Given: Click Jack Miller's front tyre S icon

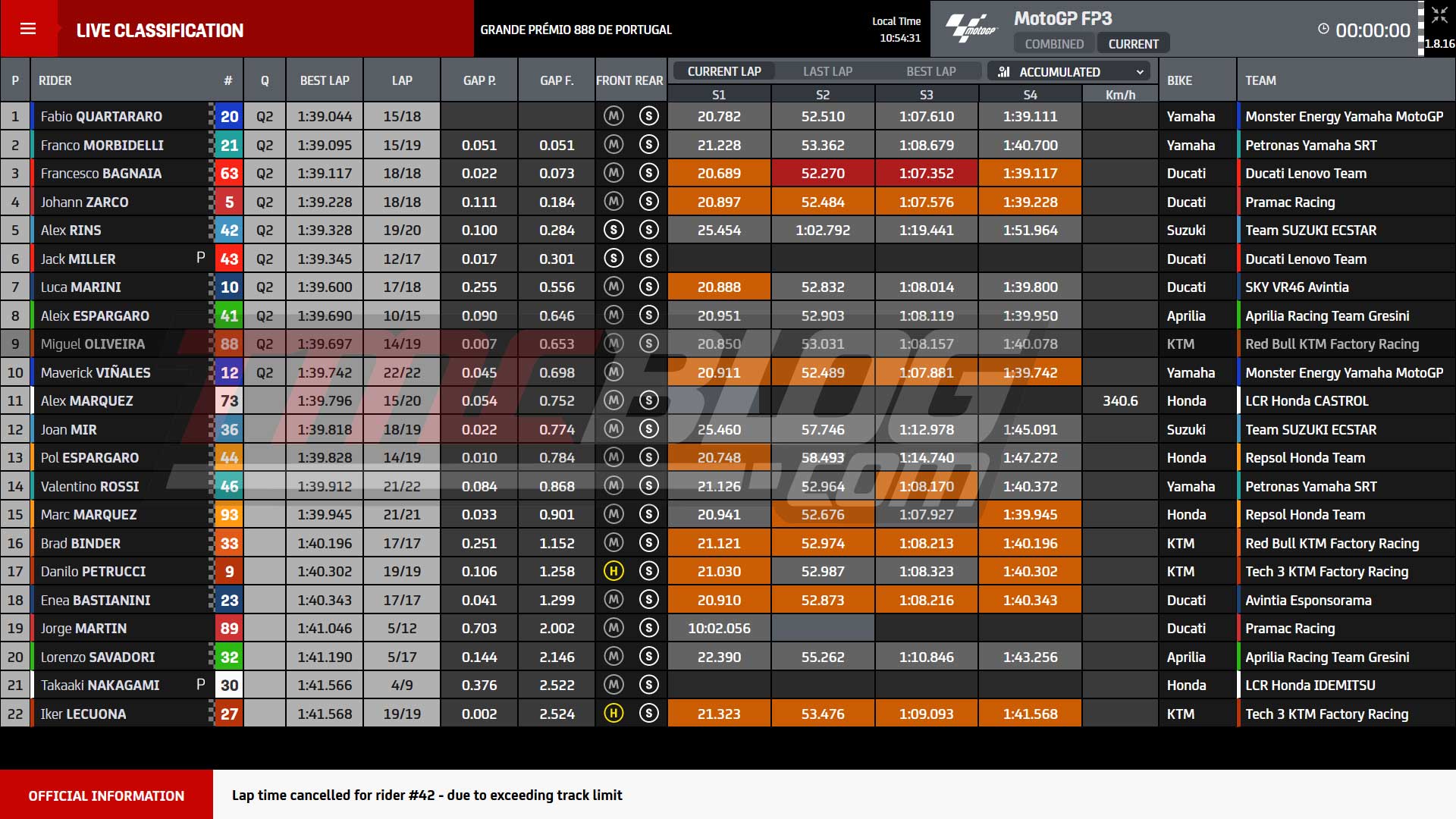Looking at the screenshot, I should click(613, 259).
